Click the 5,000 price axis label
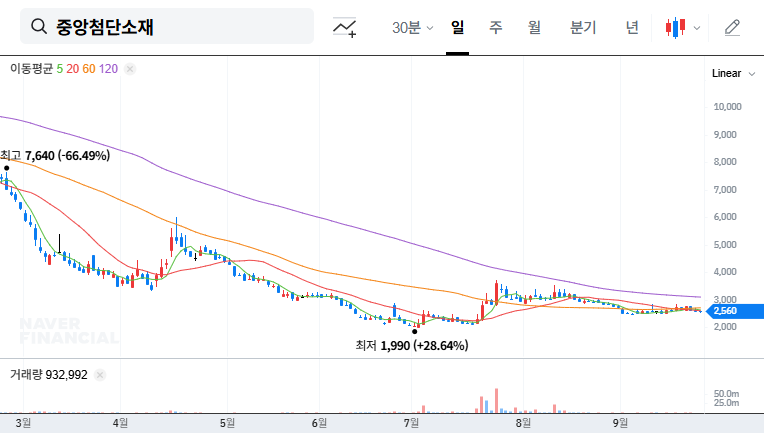 pos(725,245)
